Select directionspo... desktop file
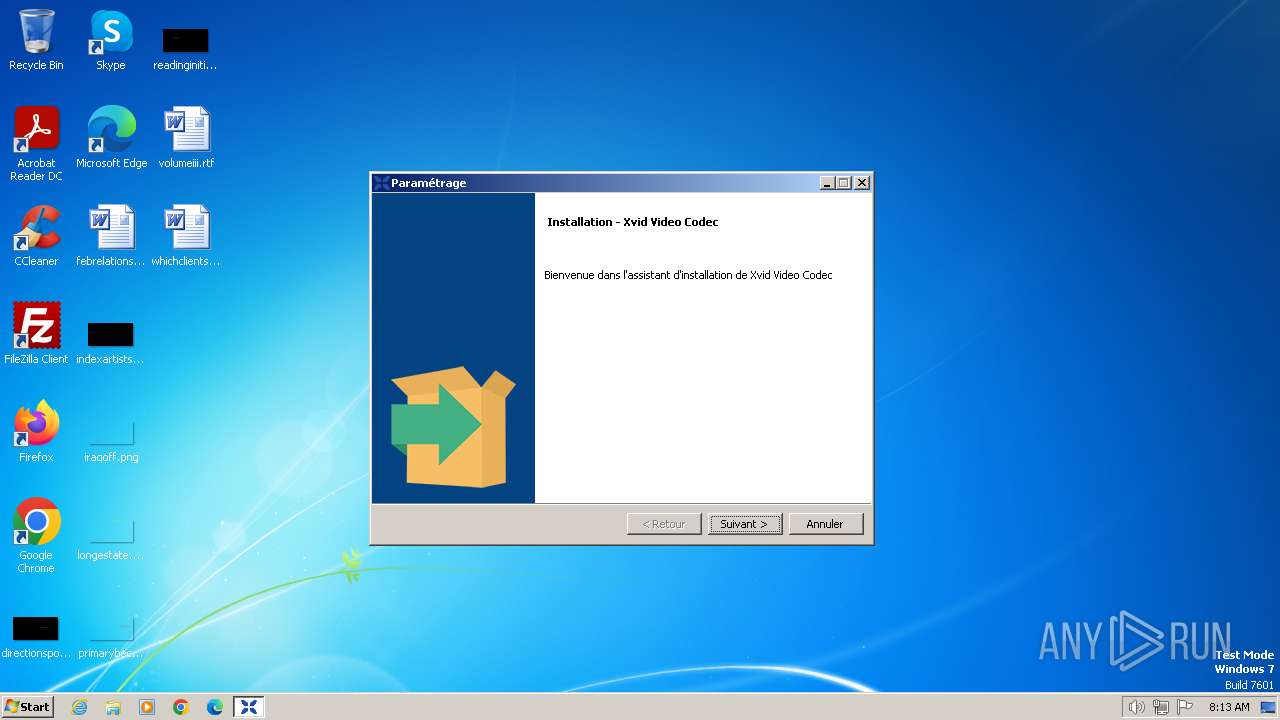Viewport: 1280px width, 720px height. (36, 638)
